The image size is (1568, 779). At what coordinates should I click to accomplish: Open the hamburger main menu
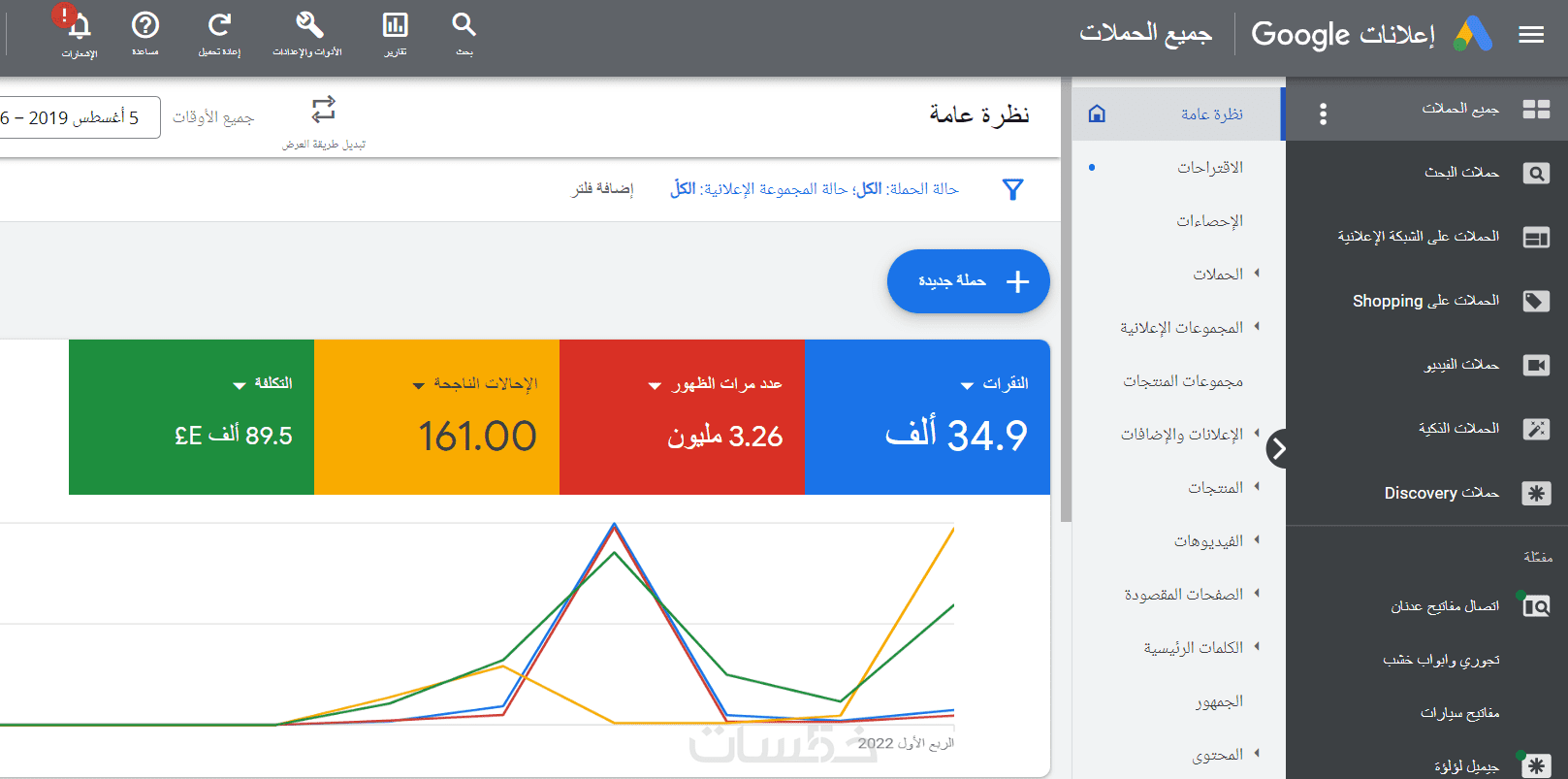click(1531, 35)
